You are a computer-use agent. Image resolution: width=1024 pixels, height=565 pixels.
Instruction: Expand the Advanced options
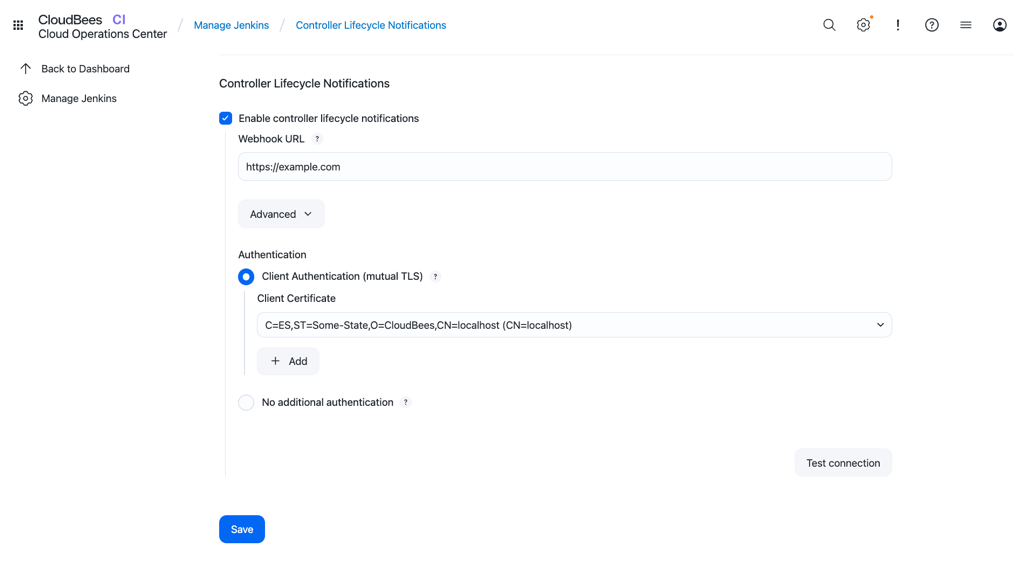point(281,214)
